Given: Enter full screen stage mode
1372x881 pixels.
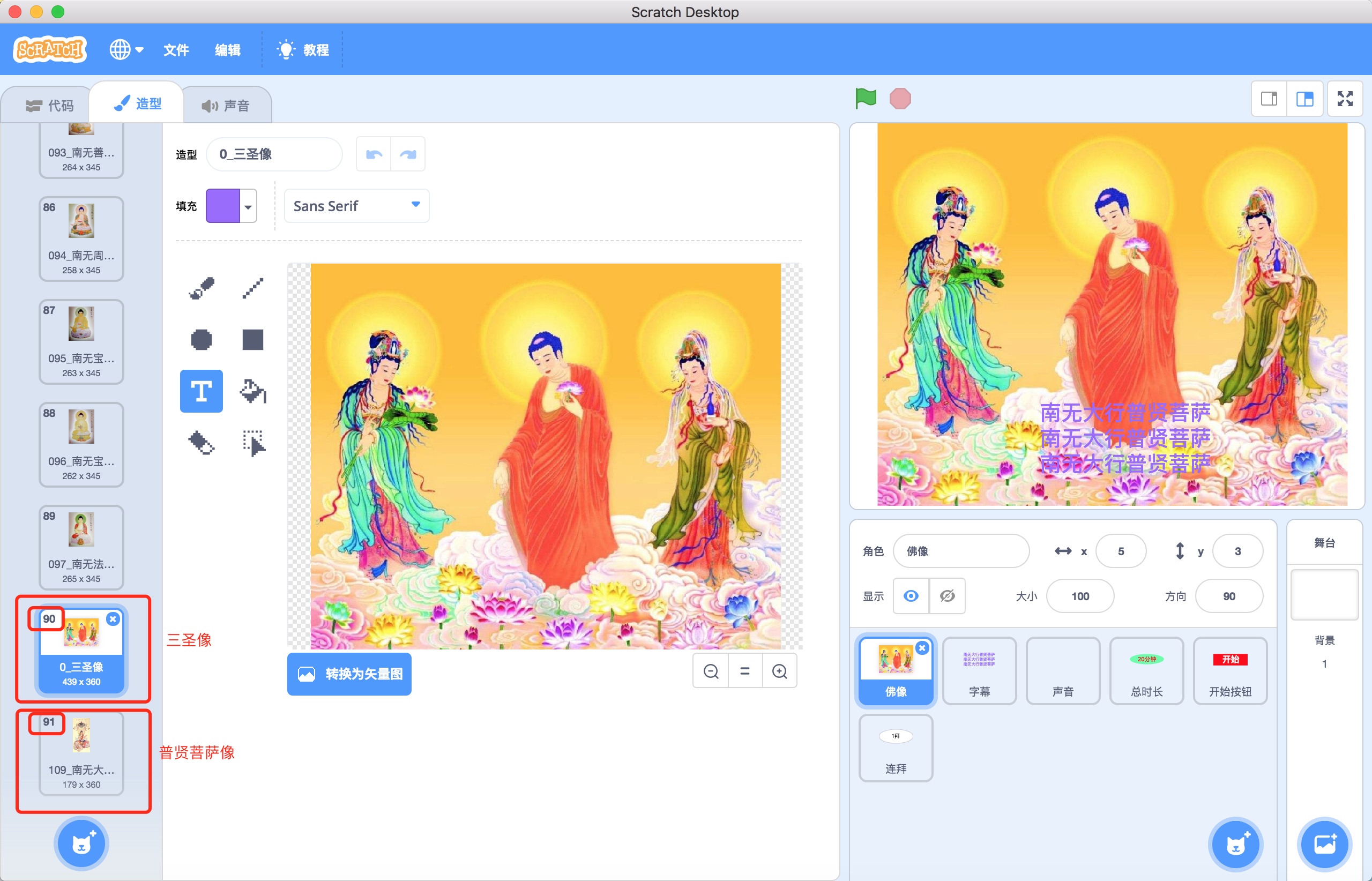Looking at the screenshot, I should (x=1345, y=99).
